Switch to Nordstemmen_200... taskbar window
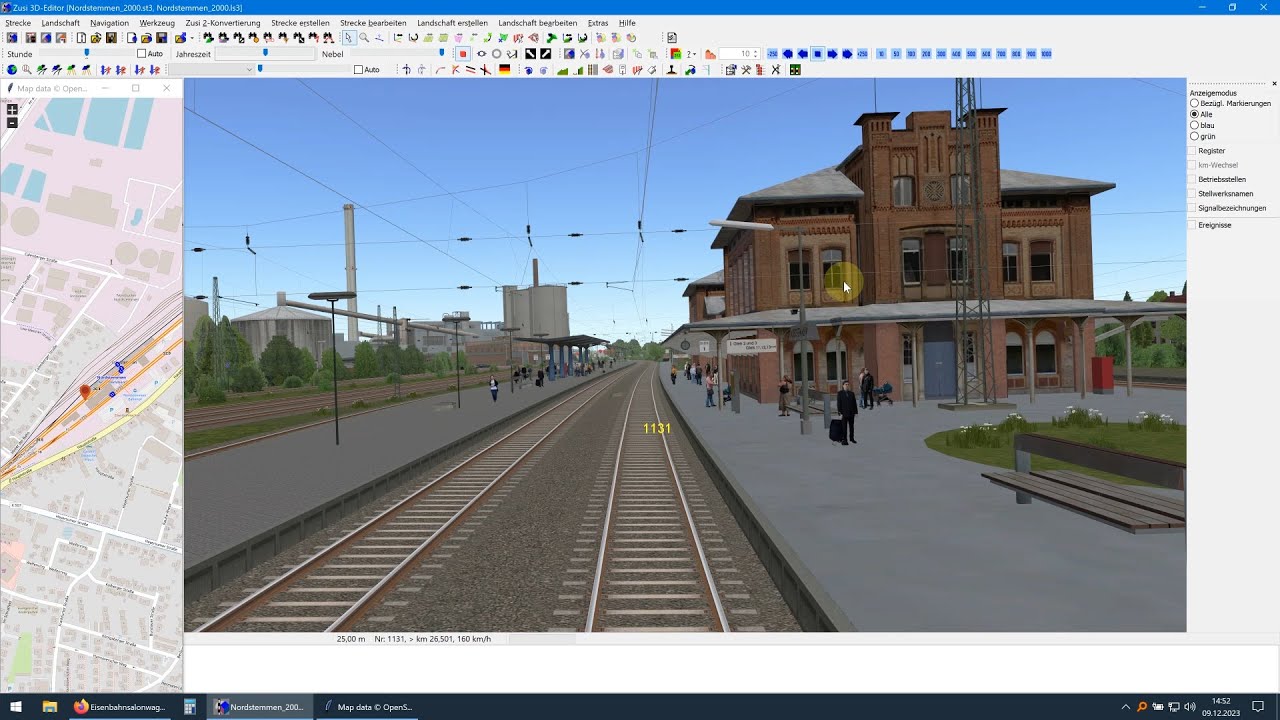 tap(260, 706)
